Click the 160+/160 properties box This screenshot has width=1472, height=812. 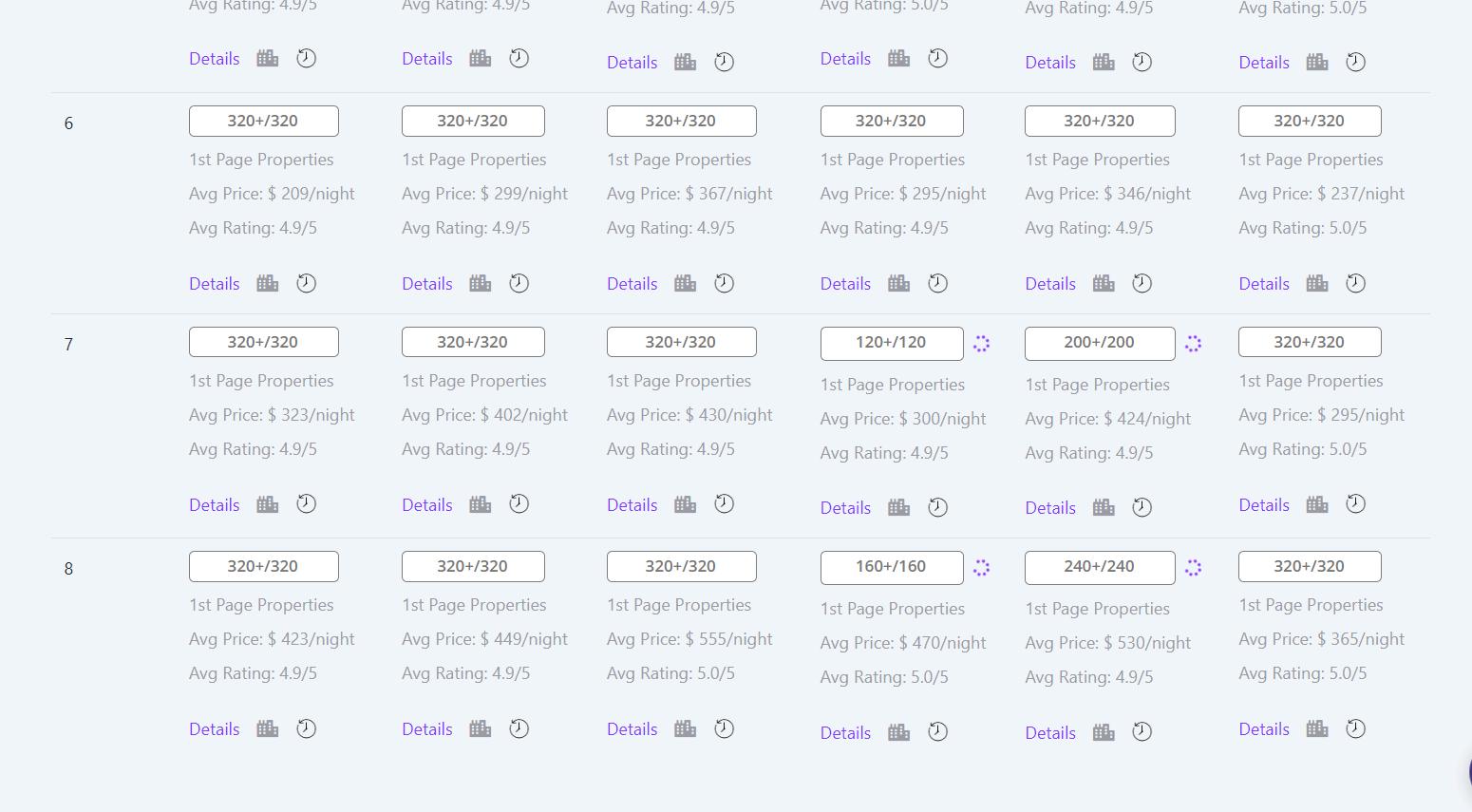(892, 567)
